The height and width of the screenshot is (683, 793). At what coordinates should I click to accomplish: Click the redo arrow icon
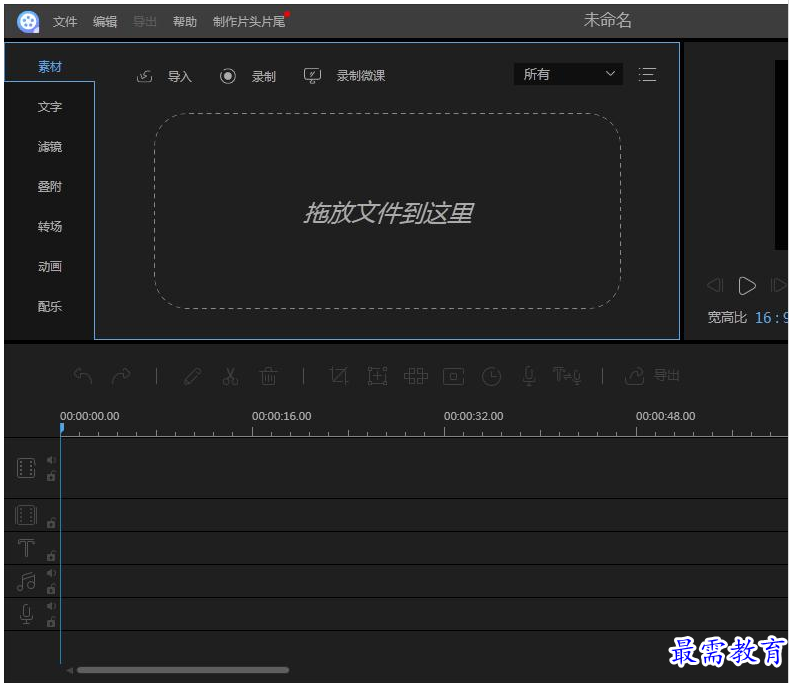point(121,375)
